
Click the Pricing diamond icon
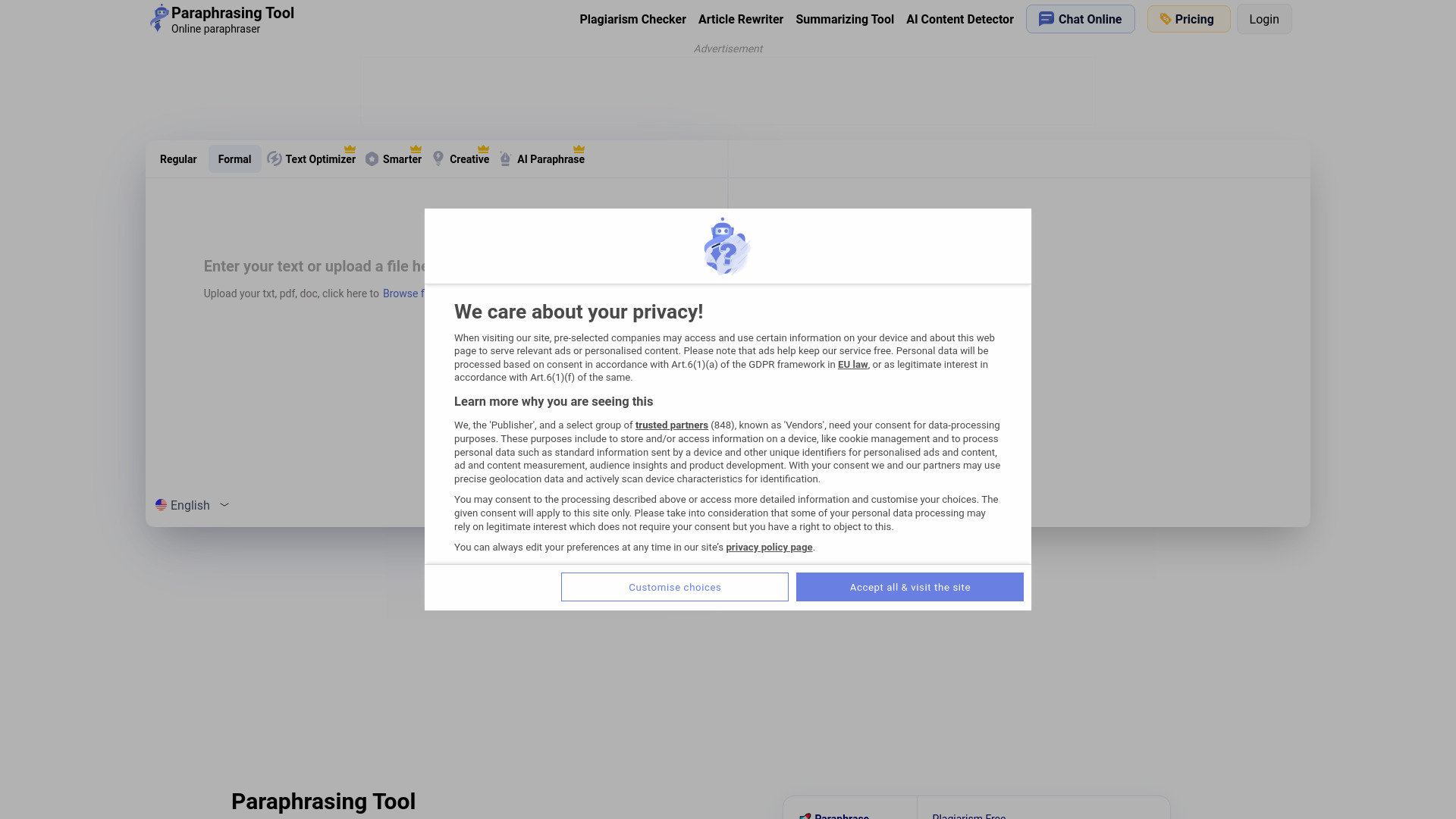coord(1164,19)
